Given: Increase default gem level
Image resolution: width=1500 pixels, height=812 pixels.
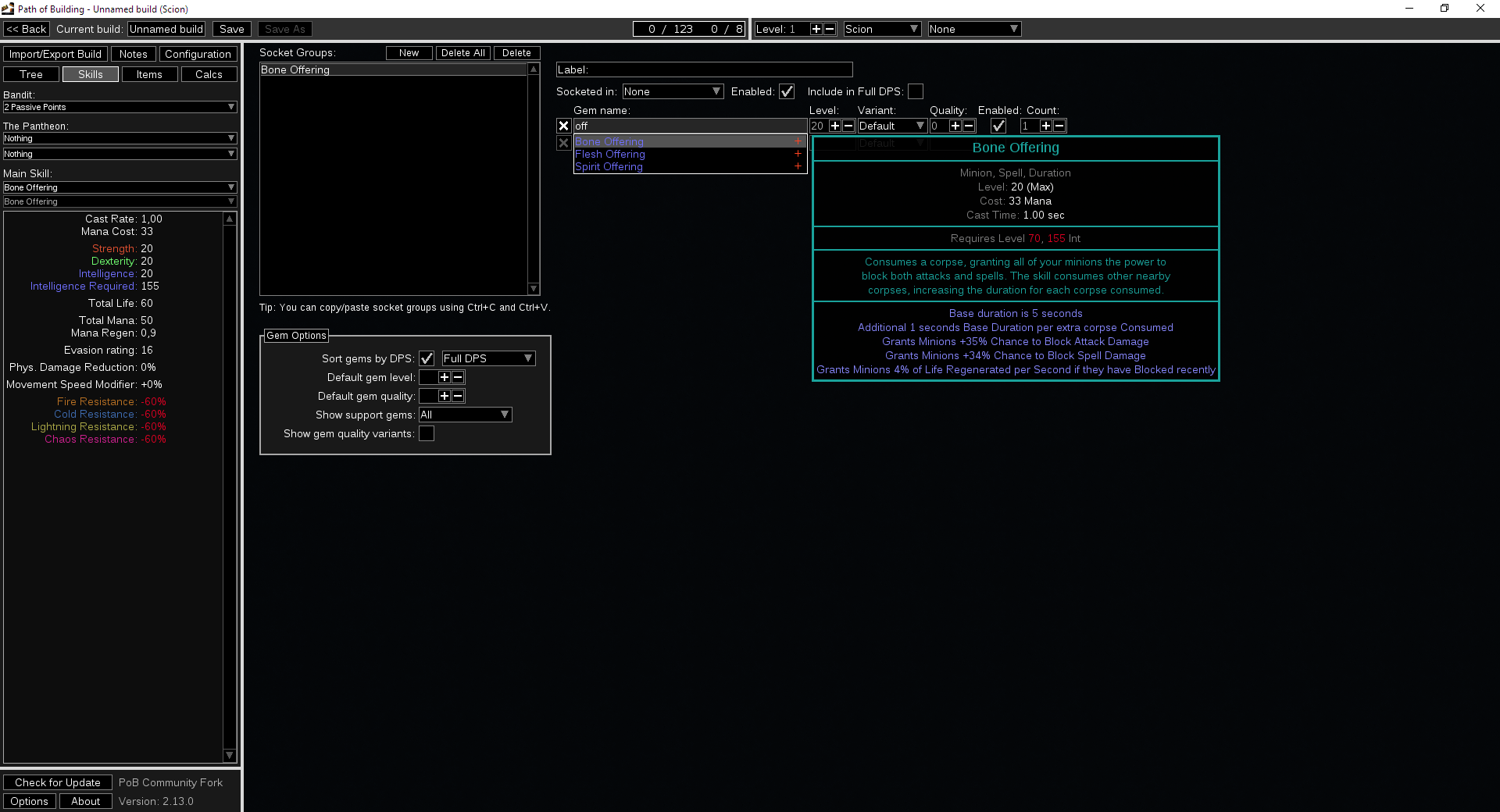Looking at the screenshot, I should (x=445, y=377).
